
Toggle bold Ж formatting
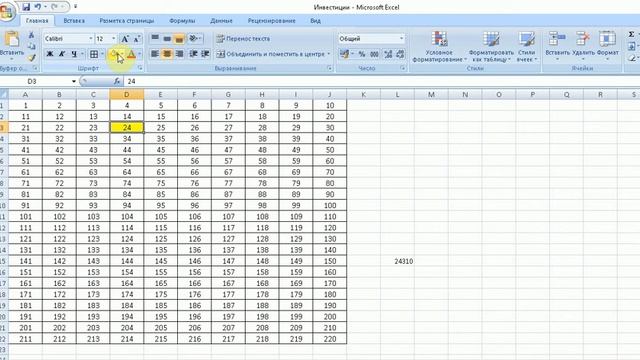pos(50,54)
